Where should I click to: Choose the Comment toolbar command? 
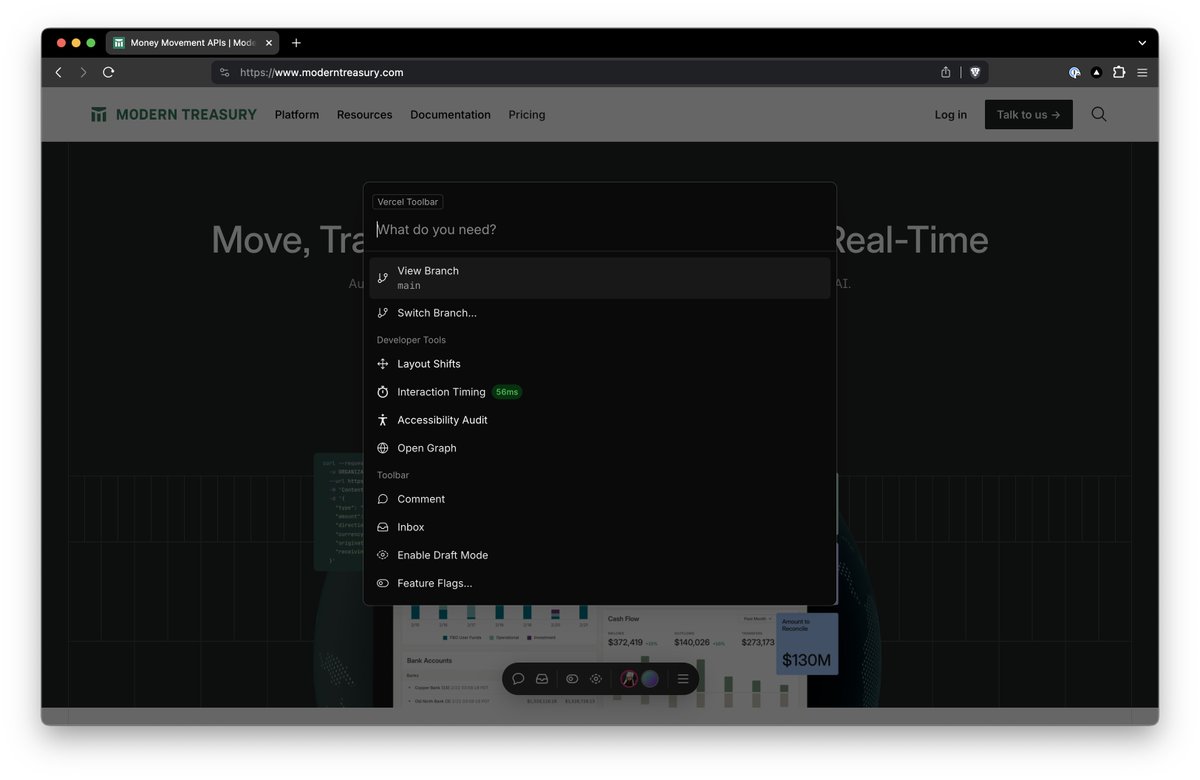600,499
